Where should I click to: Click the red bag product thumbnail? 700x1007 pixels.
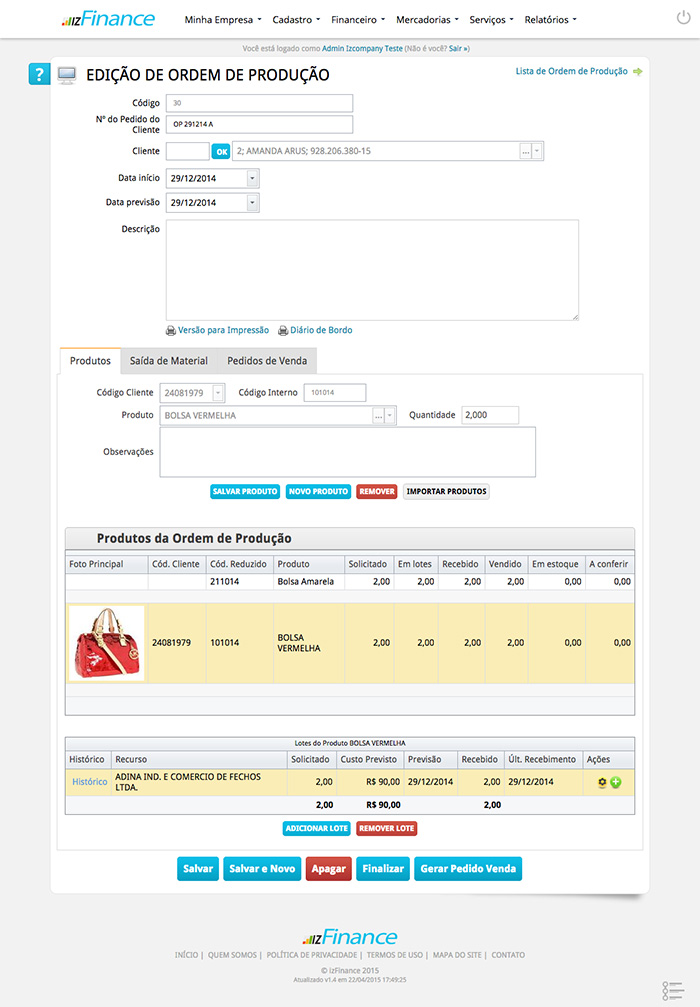coord(107,643)
